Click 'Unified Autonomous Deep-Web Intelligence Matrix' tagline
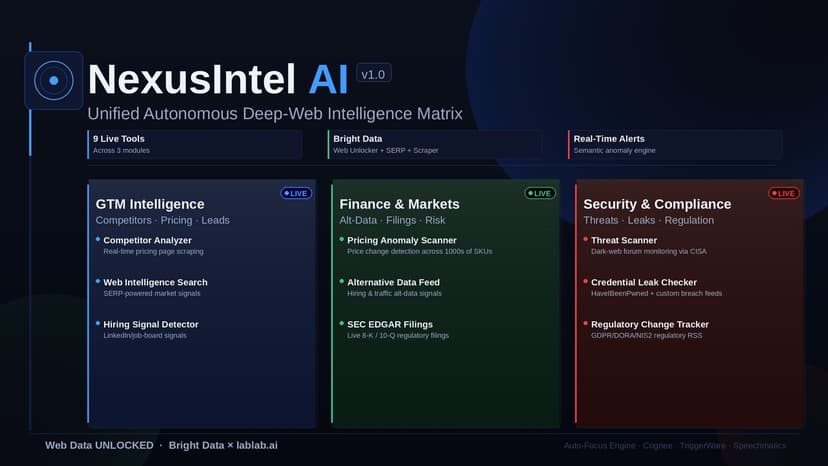This screenshot has width=828, height=466. click(275, 114)
